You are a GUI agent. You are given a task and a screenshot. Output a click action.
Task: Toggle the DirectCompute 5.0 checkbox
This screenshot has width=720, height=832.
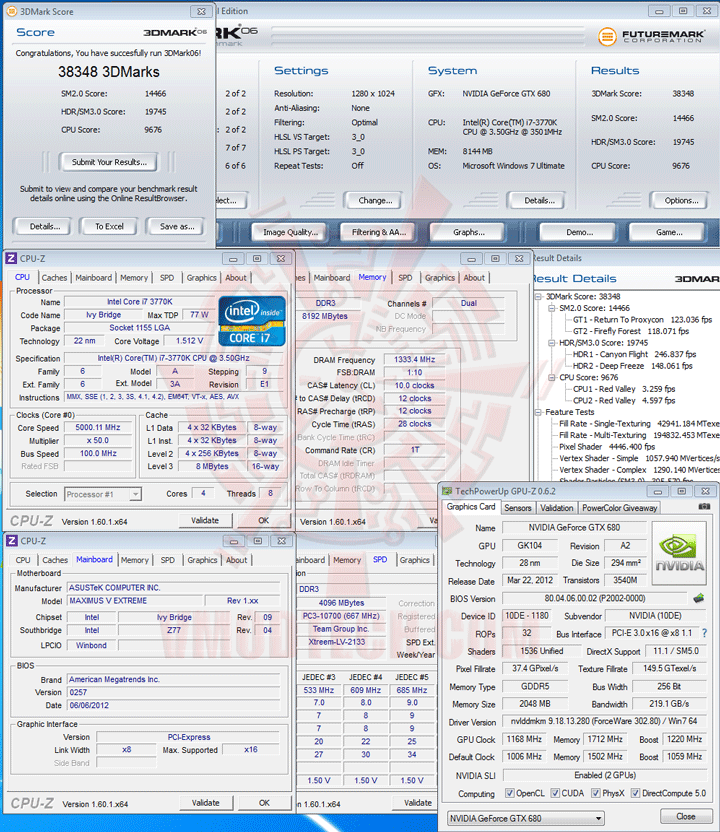point(635,793)
